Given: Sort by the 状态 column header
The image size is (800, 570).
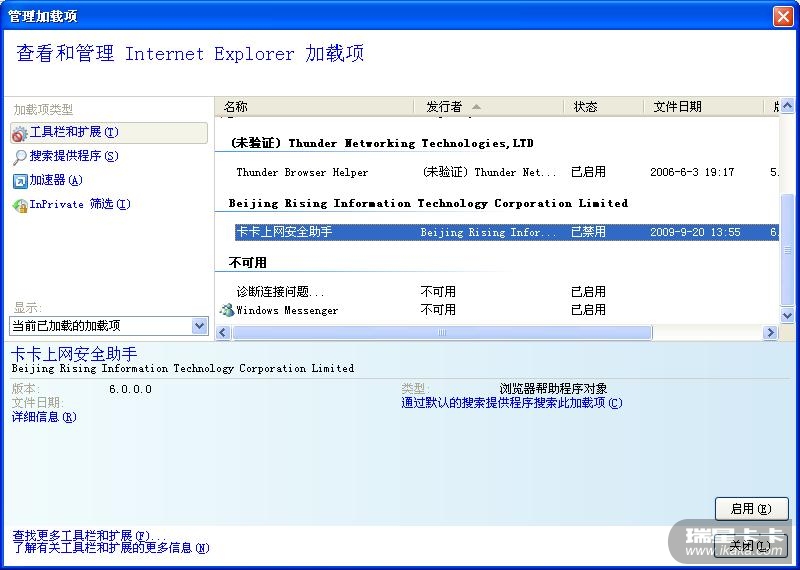Looking at the screenshot, I should pyautogui.click(x=604, y=106).
